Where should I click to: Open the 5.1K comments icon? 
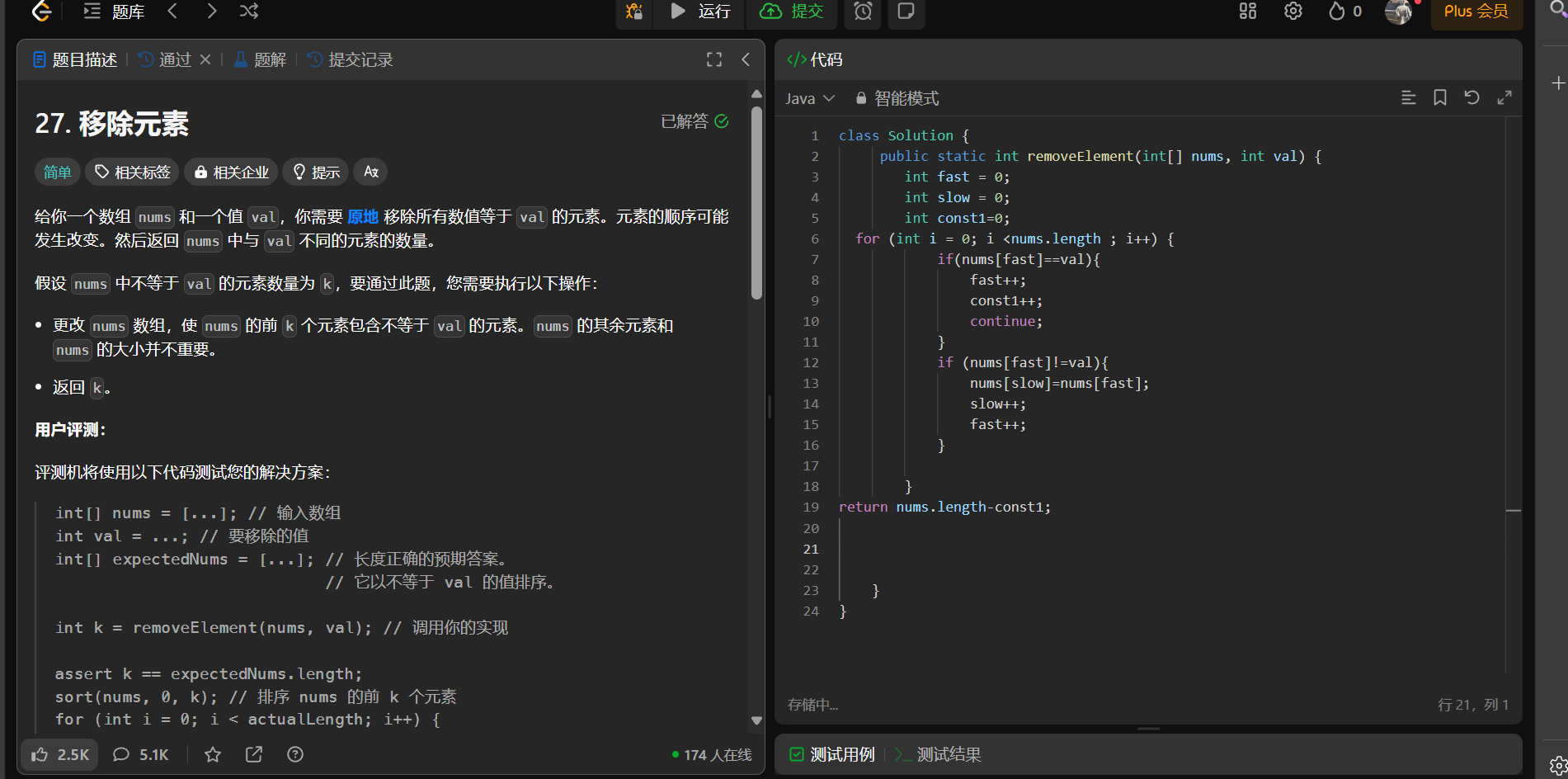click(x=141, y=754)
